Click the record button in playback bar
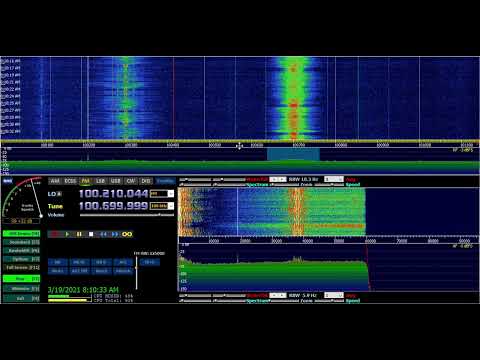 (55, 234)
